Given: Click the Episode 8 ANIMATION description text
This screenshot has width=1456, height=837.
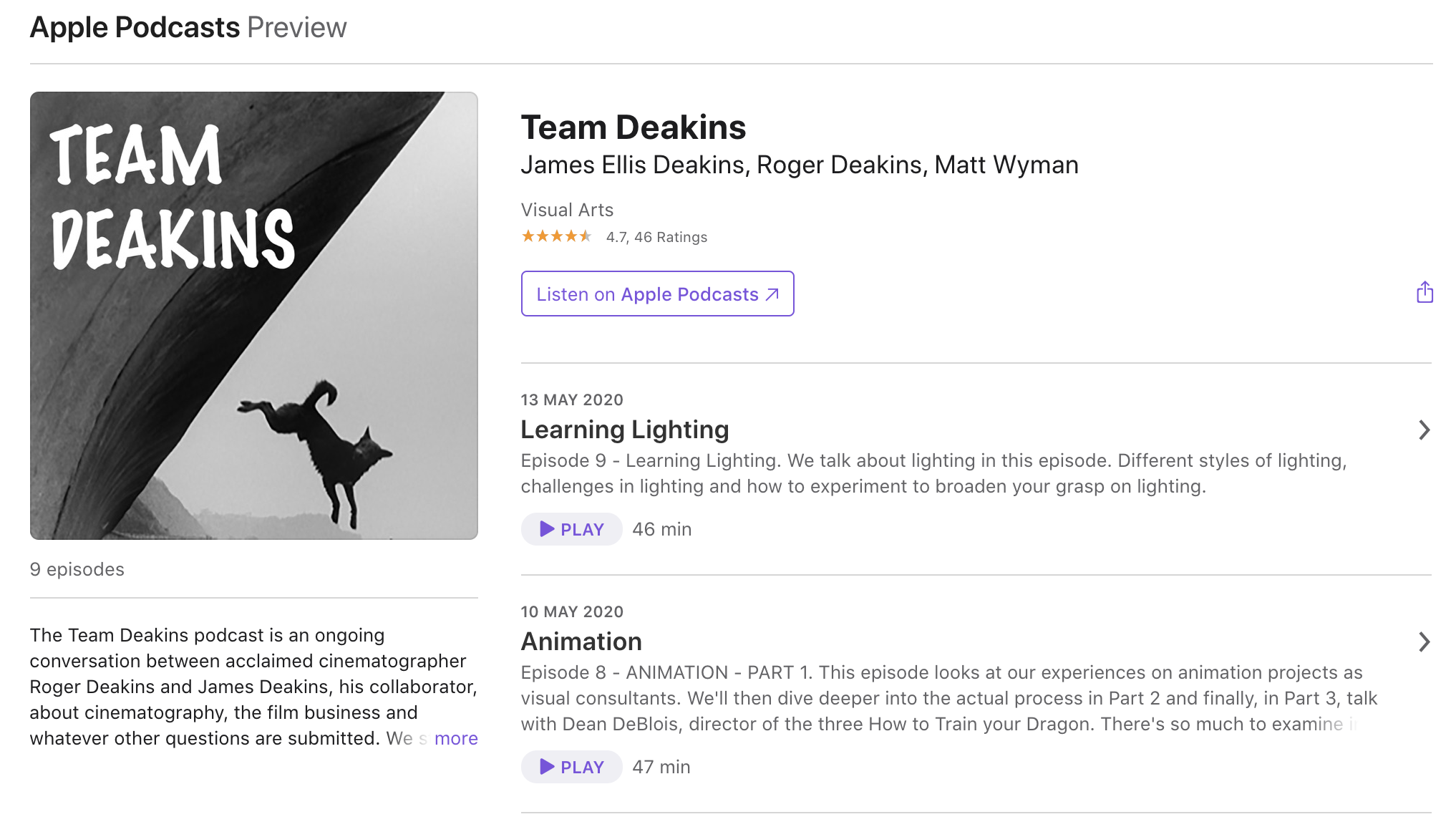Looking at the screenshot, I should tap(949, 698).
